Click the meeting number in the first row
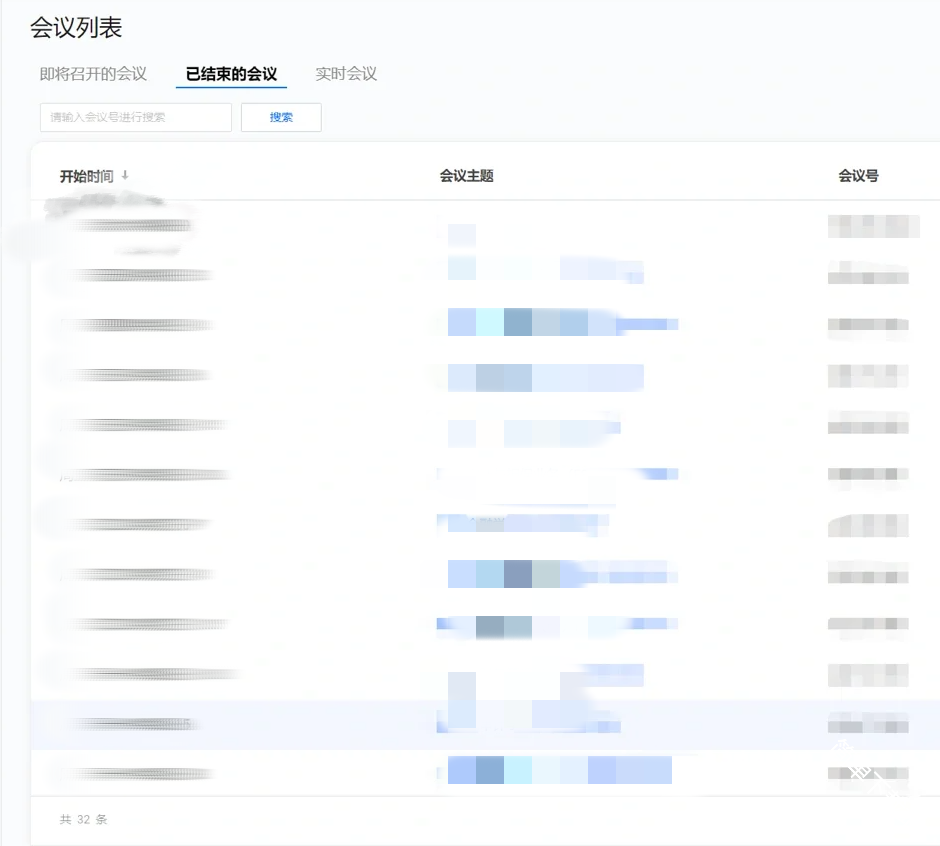Screen dimensions: 940x846 [x=873, y=226]
